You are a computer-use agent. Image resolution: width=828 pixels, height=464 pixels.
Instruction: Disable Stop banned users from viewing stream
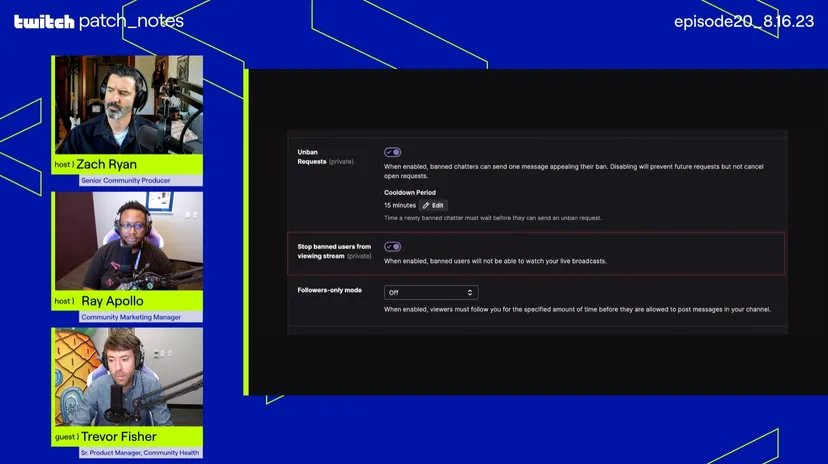click(x=393, y=247)
